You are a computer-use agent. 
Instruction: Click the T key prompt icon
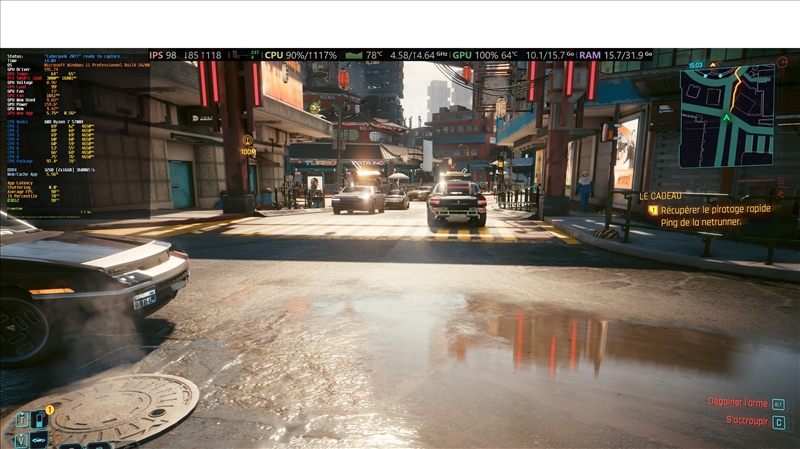click(x=22, y=420)
